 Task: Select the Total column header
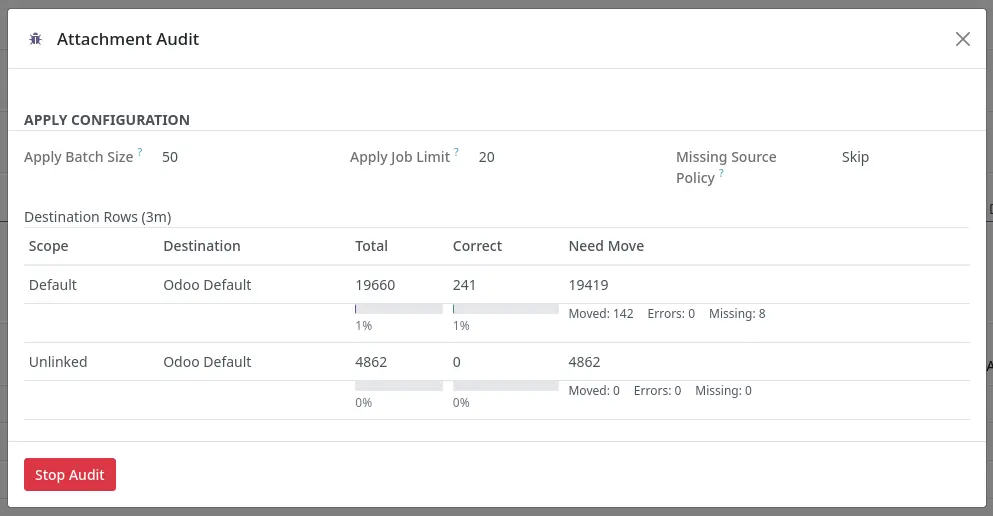click(x=371, y=246)
